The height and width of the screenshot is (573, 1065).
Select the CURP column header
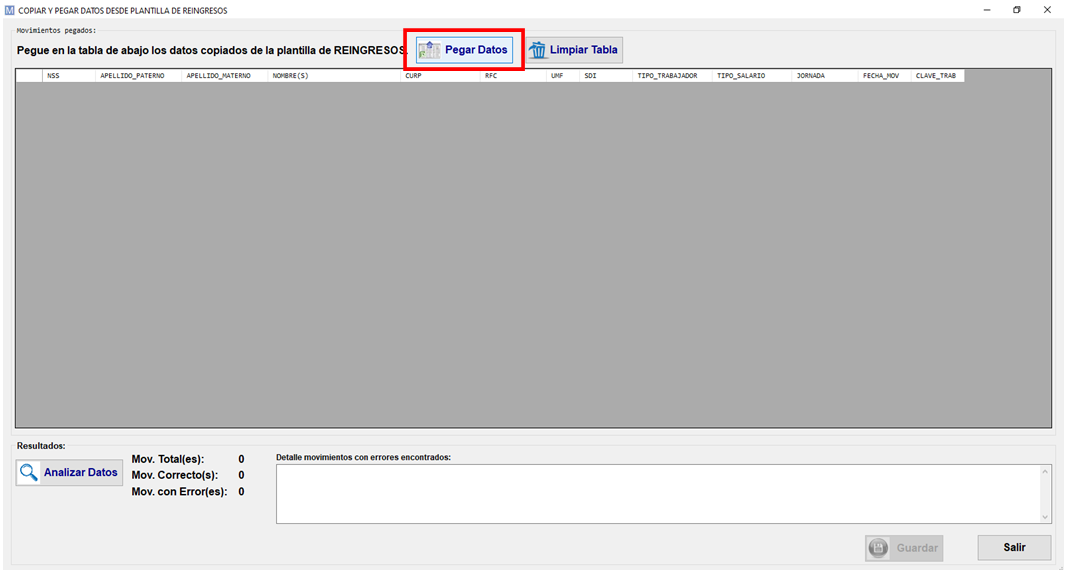pyautogui.click(x=440, y=76)
